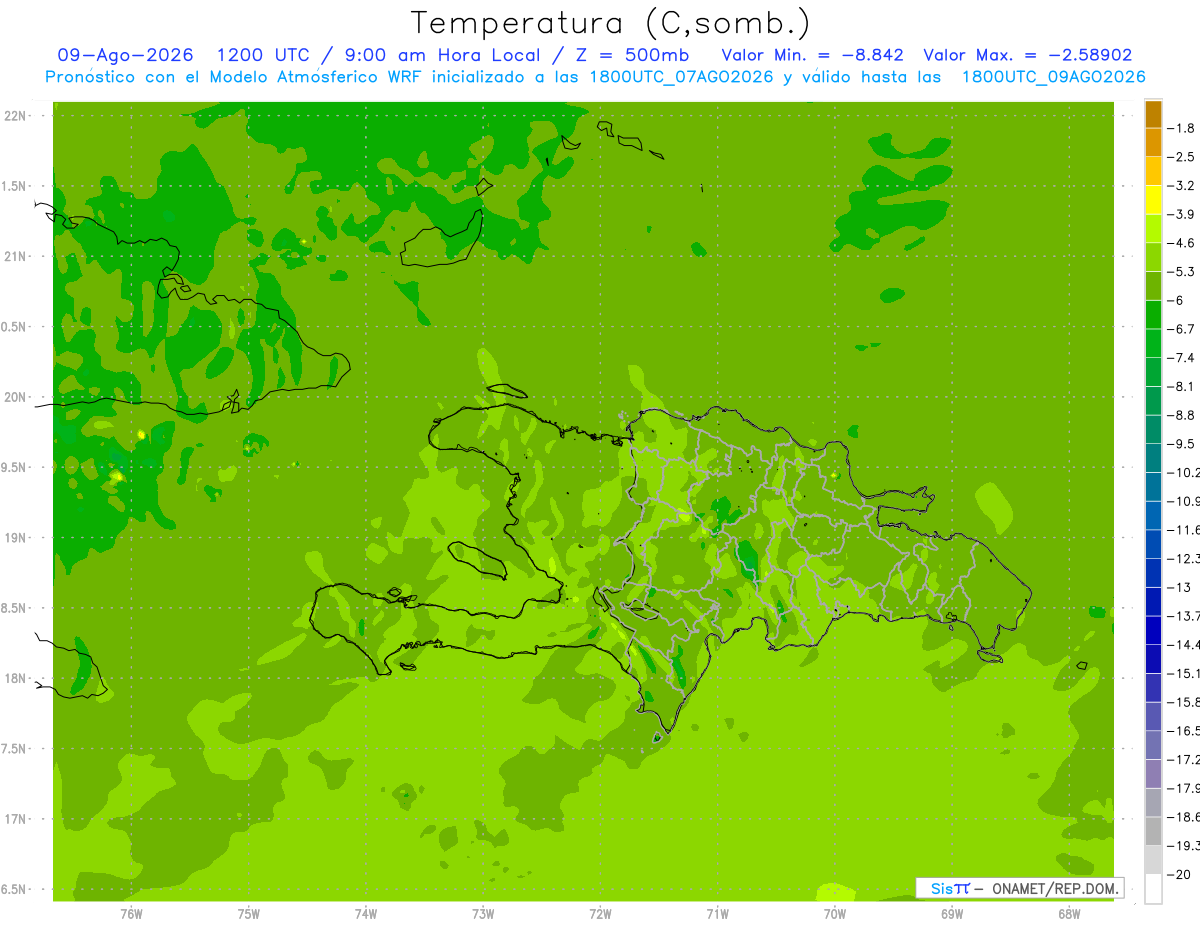Pick the green swatch between -6 and -6.7

click(x=1153, y=314)
